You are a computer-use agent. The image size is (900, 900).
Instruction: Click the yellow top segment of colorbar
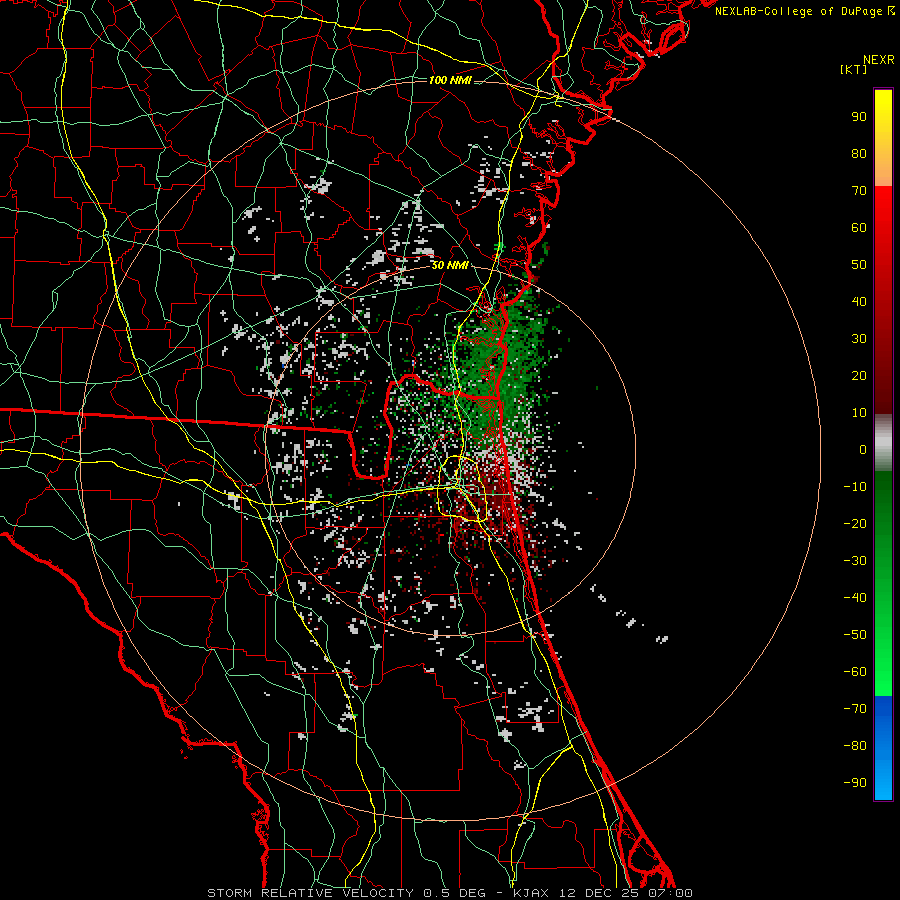pyautogui.click(x=883, y=138)
